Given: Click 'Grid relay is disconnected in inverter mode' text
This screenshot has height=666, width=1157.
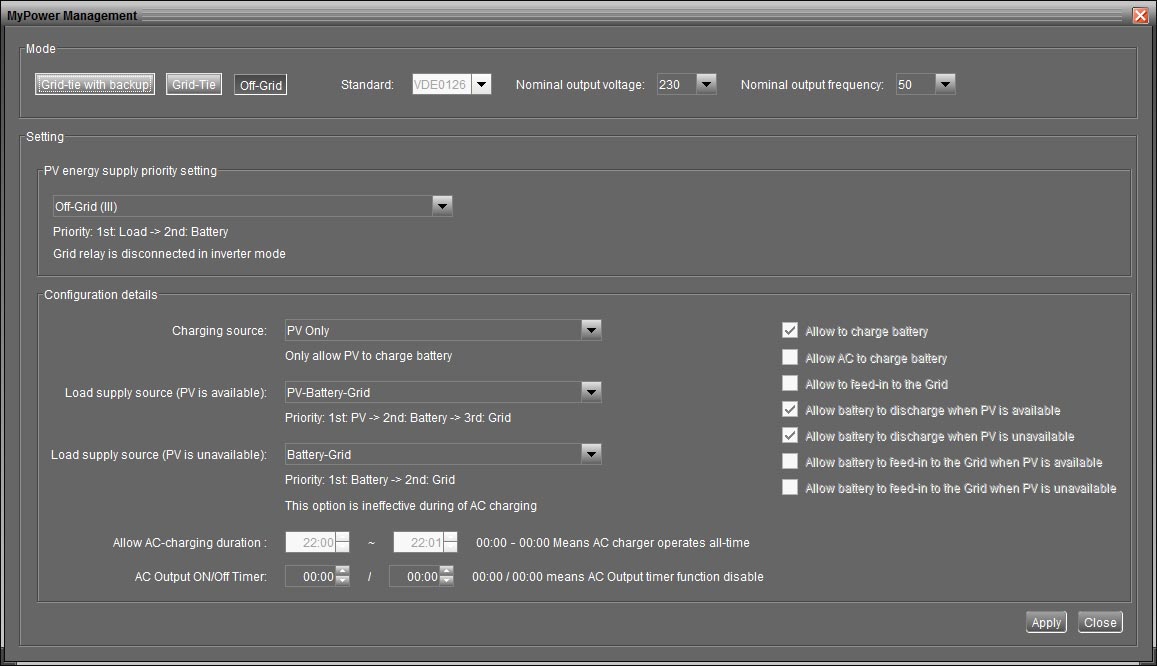Looking at the screenshot, I should tap(169, 254).
